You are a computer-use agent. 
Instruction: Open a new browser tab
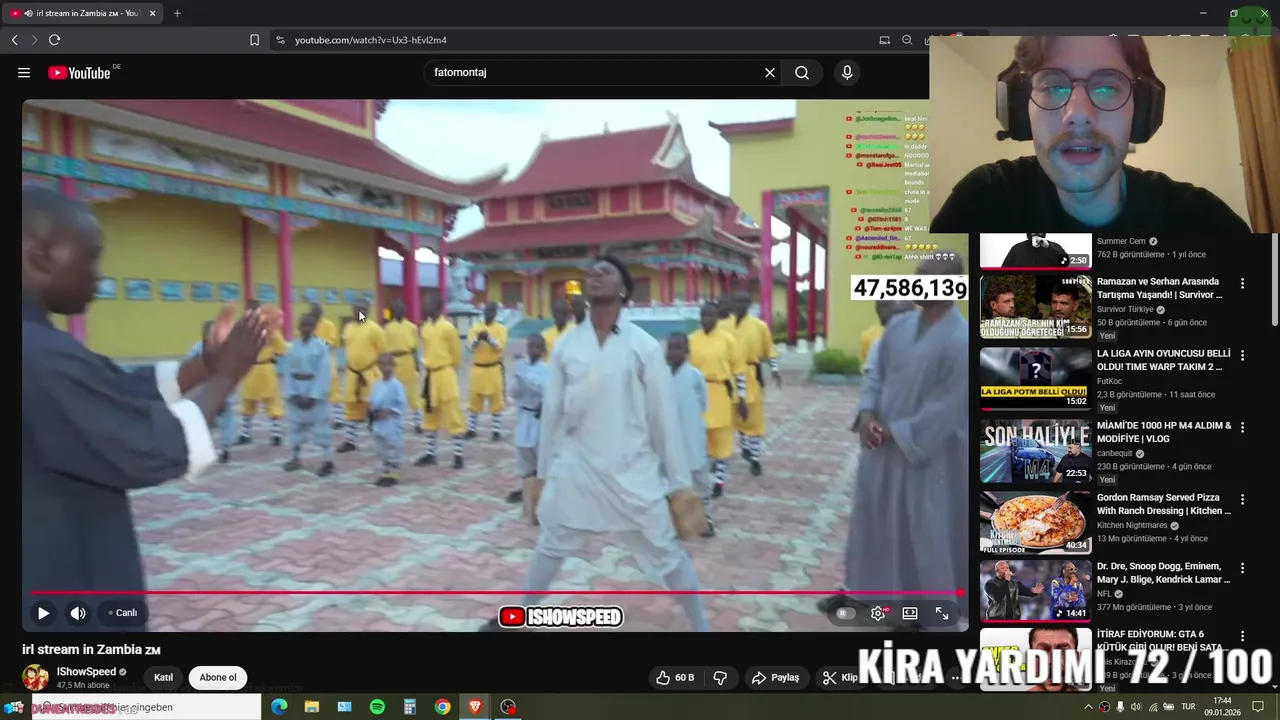(177, 13)
